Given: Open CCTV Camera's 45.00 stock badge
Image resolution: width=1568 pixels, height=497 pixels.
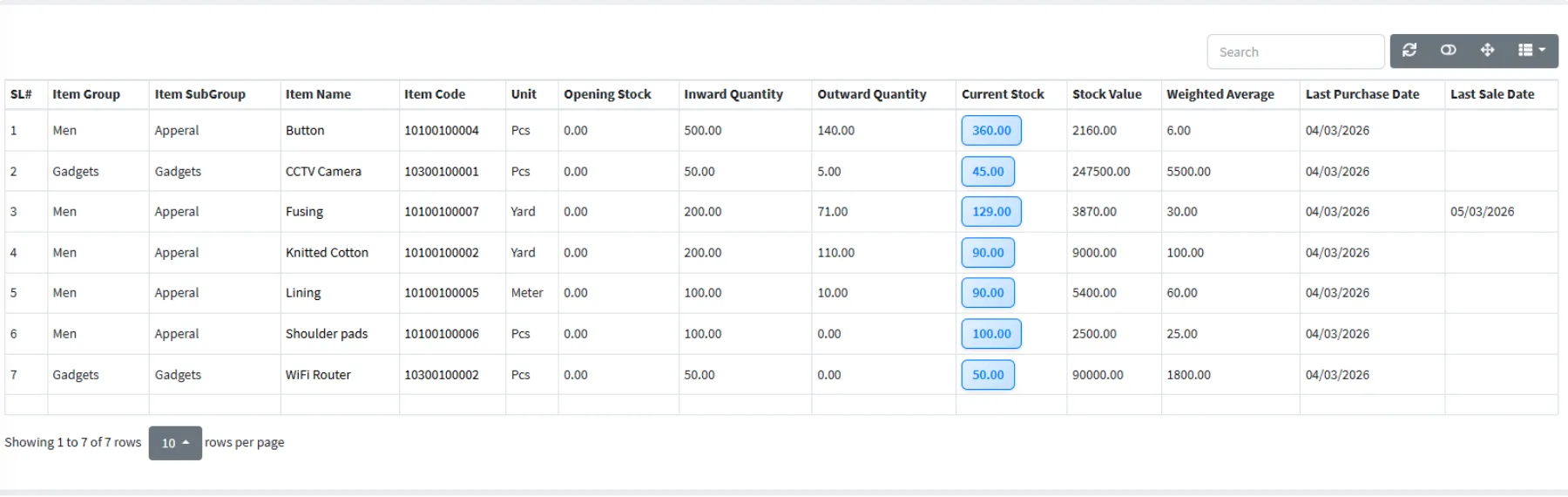Looking at the screenshot, I should (x=987, y=172).
